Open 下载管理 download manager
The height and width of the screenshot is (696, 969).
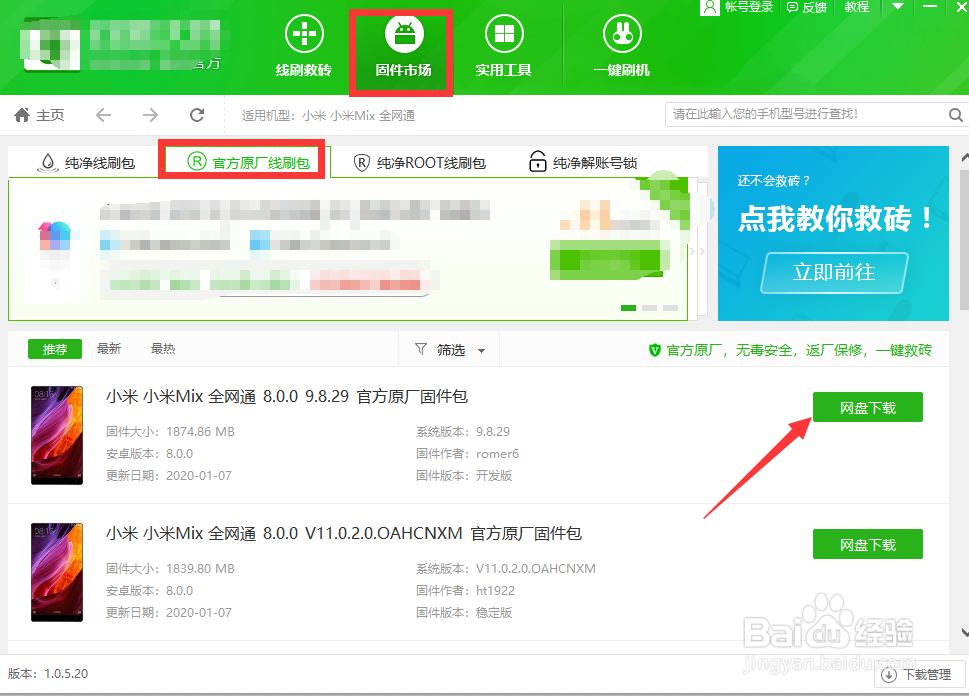(x=920, y=674)
